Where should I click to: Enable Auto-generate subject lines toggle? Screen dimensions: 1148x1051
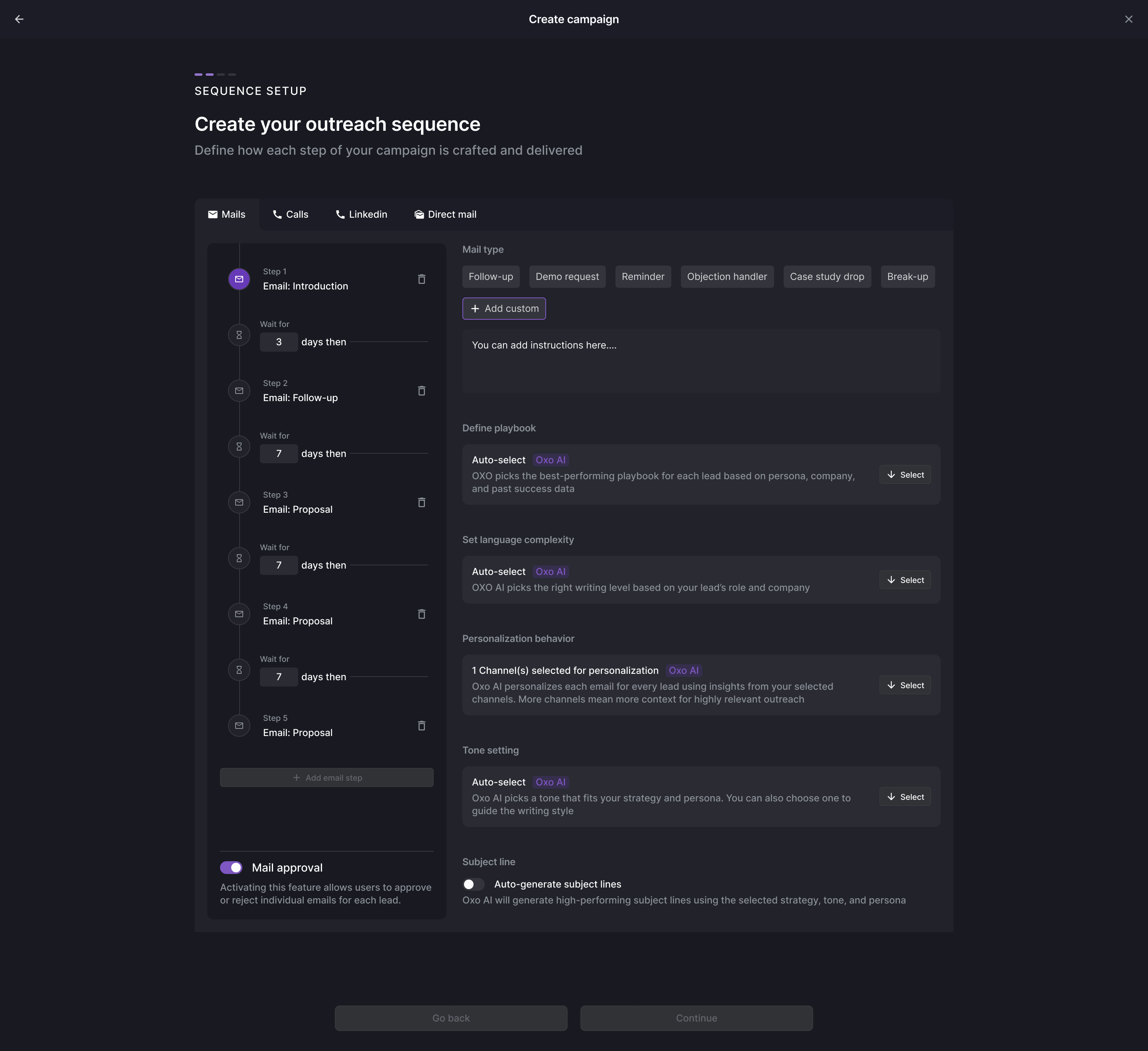tap(473, 884)
